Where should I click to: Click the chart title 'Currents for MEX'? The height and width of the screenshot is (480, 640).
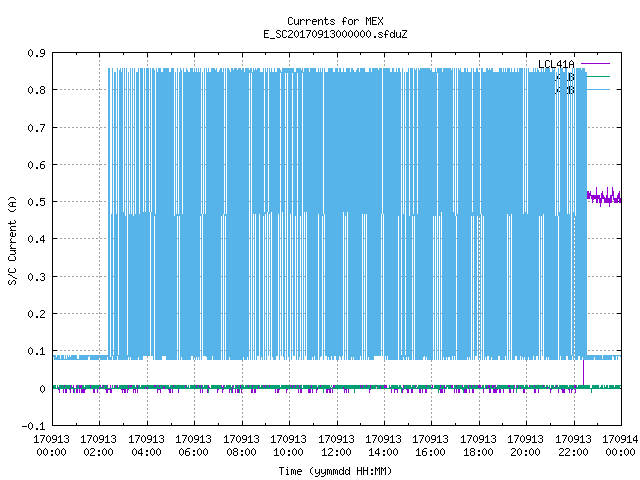335,21
